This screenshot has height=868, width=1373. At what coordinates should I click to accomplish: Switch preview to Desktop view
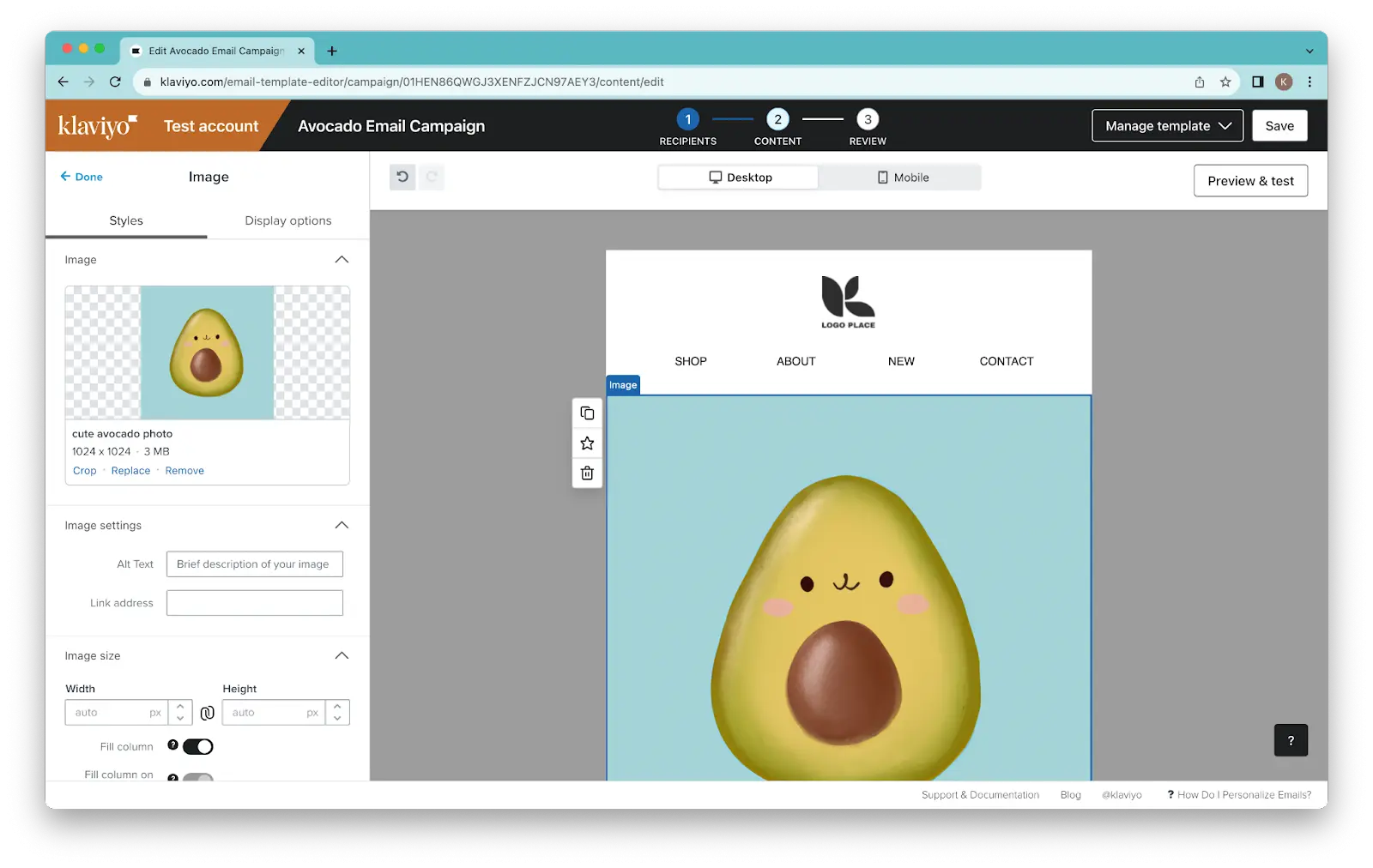pyautogui.click(x=740, y=178)
